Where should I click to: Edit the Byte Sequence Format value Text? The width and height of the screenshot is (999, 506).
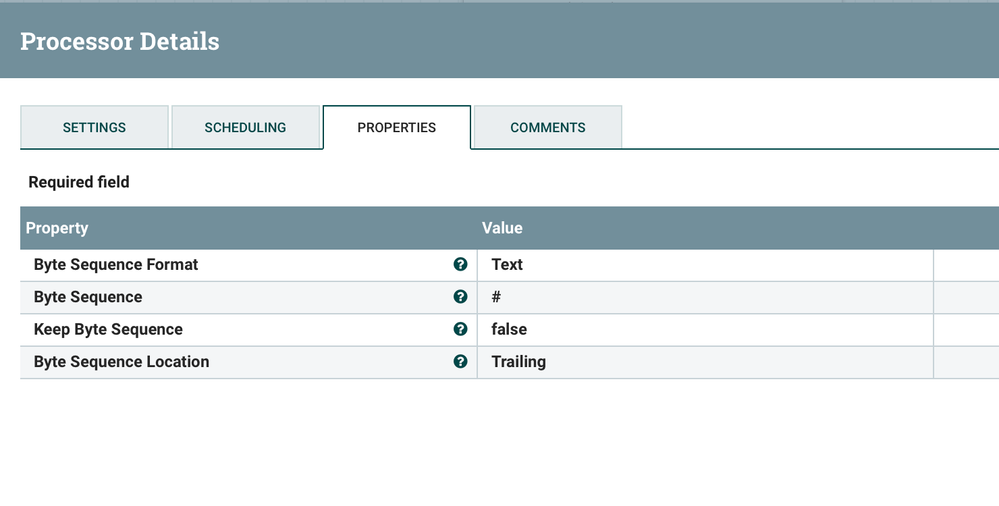point(507,264)
